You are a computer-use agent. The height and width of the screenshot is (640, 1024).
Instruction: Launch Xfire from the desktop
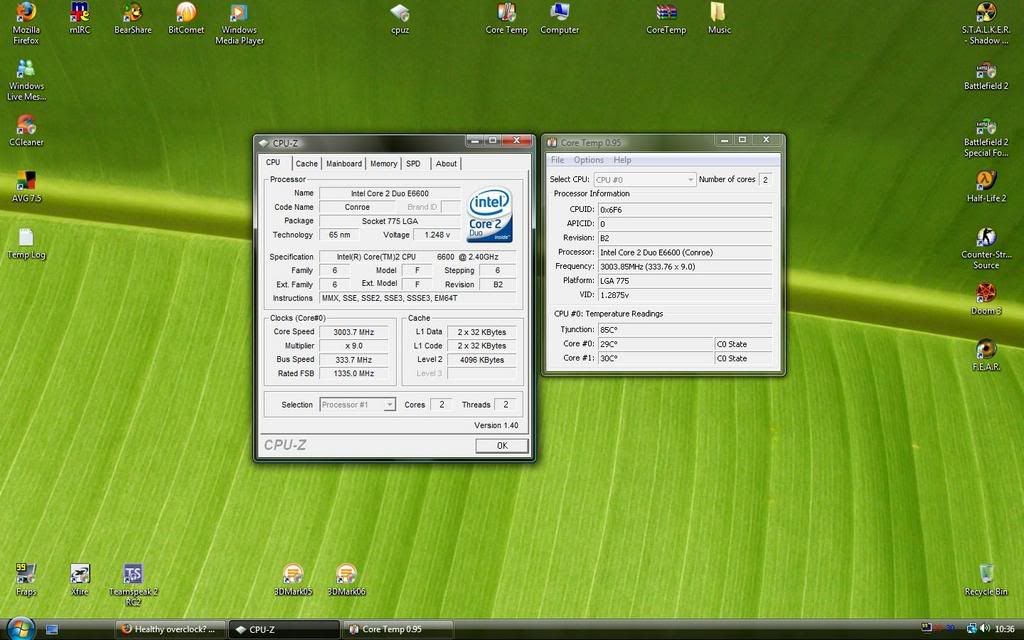click(x=80, y=580)
